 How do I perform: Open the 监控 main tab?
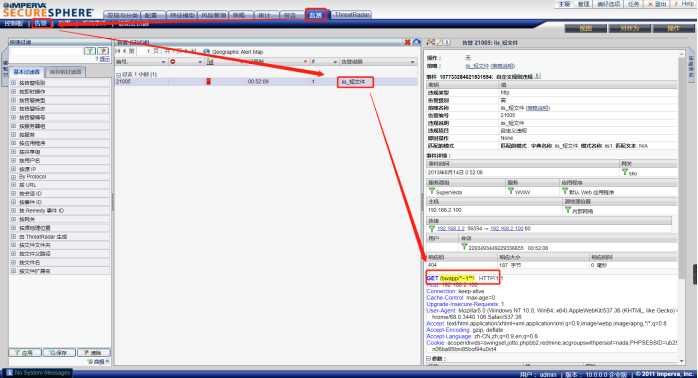tap(316, 15)
